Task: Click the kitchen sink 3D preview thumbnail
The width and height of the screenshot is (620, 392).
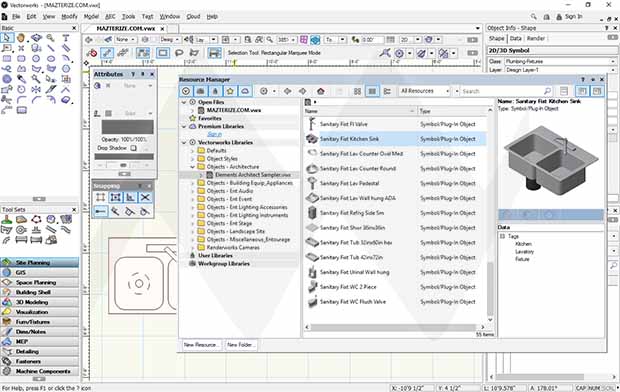Action: coord(550,160)
